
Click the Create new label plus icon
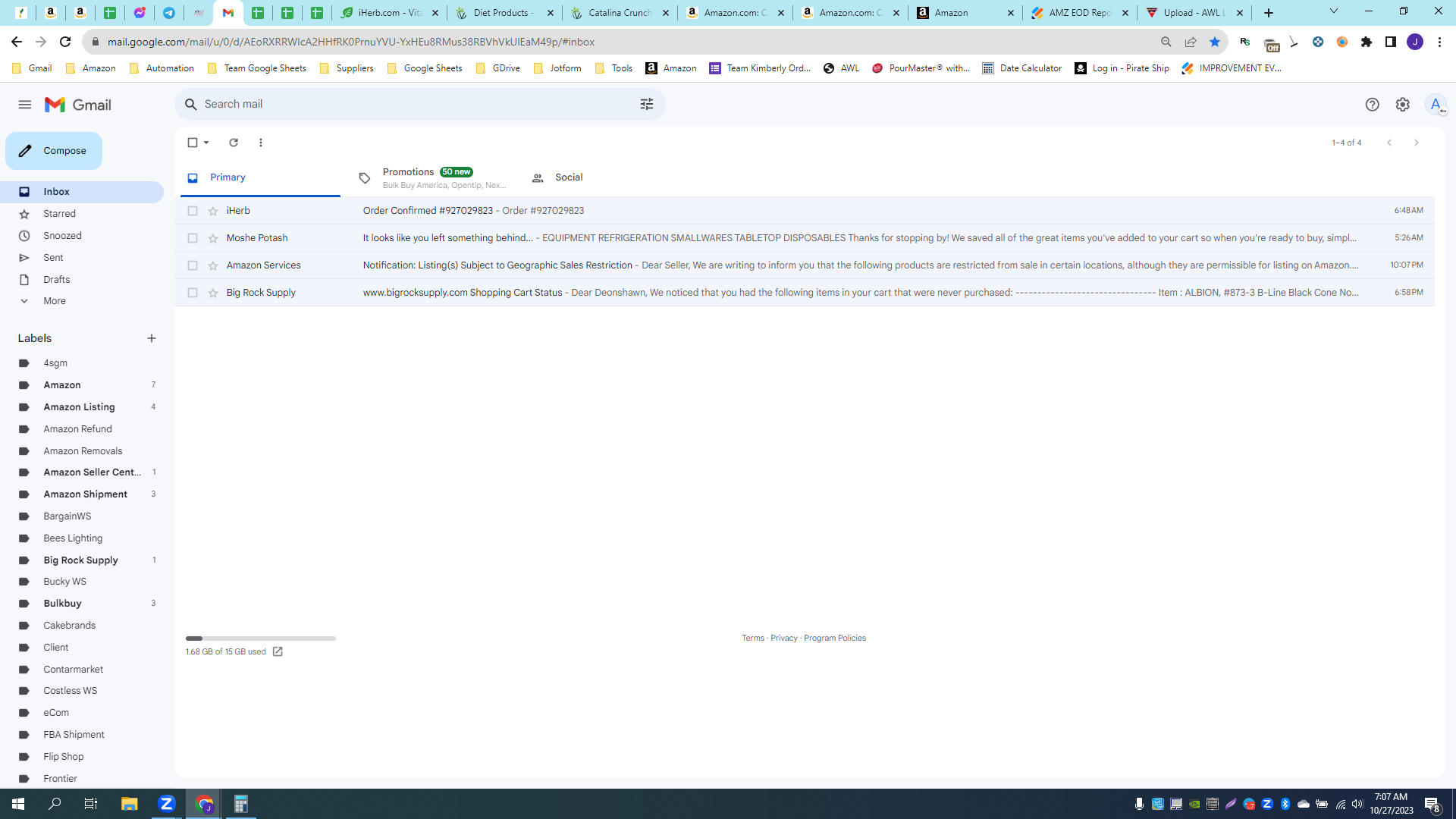[152, 338]
